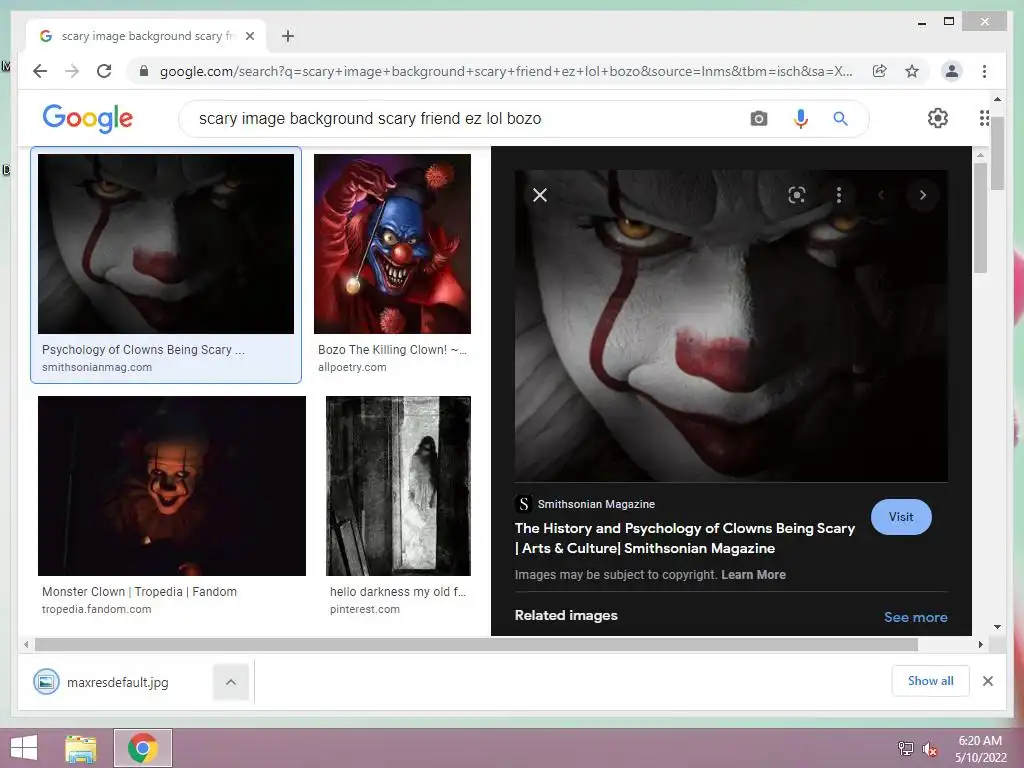Close the image preview panel
This screenshot has width=1024, height=768.
point(539,195)
